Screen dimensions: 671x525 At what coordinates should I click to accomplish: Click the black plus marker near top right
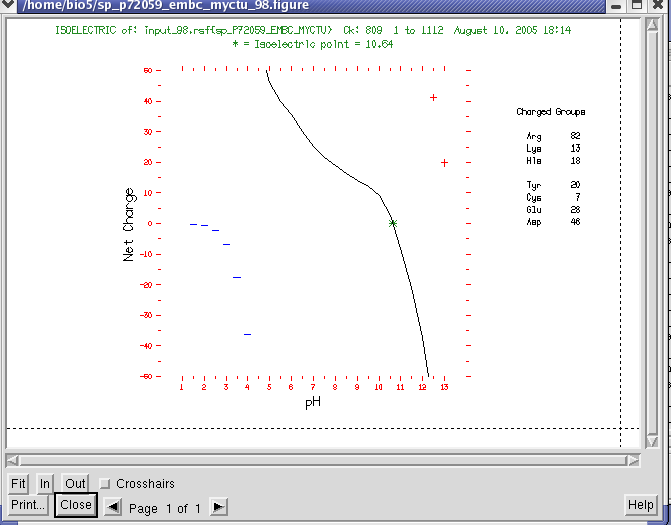(x=433, y=97)
